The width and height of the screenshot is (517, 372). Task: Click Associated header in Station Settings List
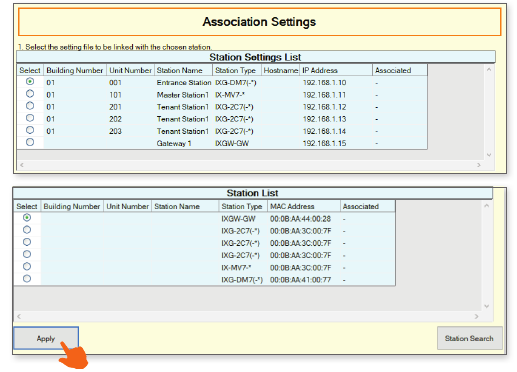[400, 70]
